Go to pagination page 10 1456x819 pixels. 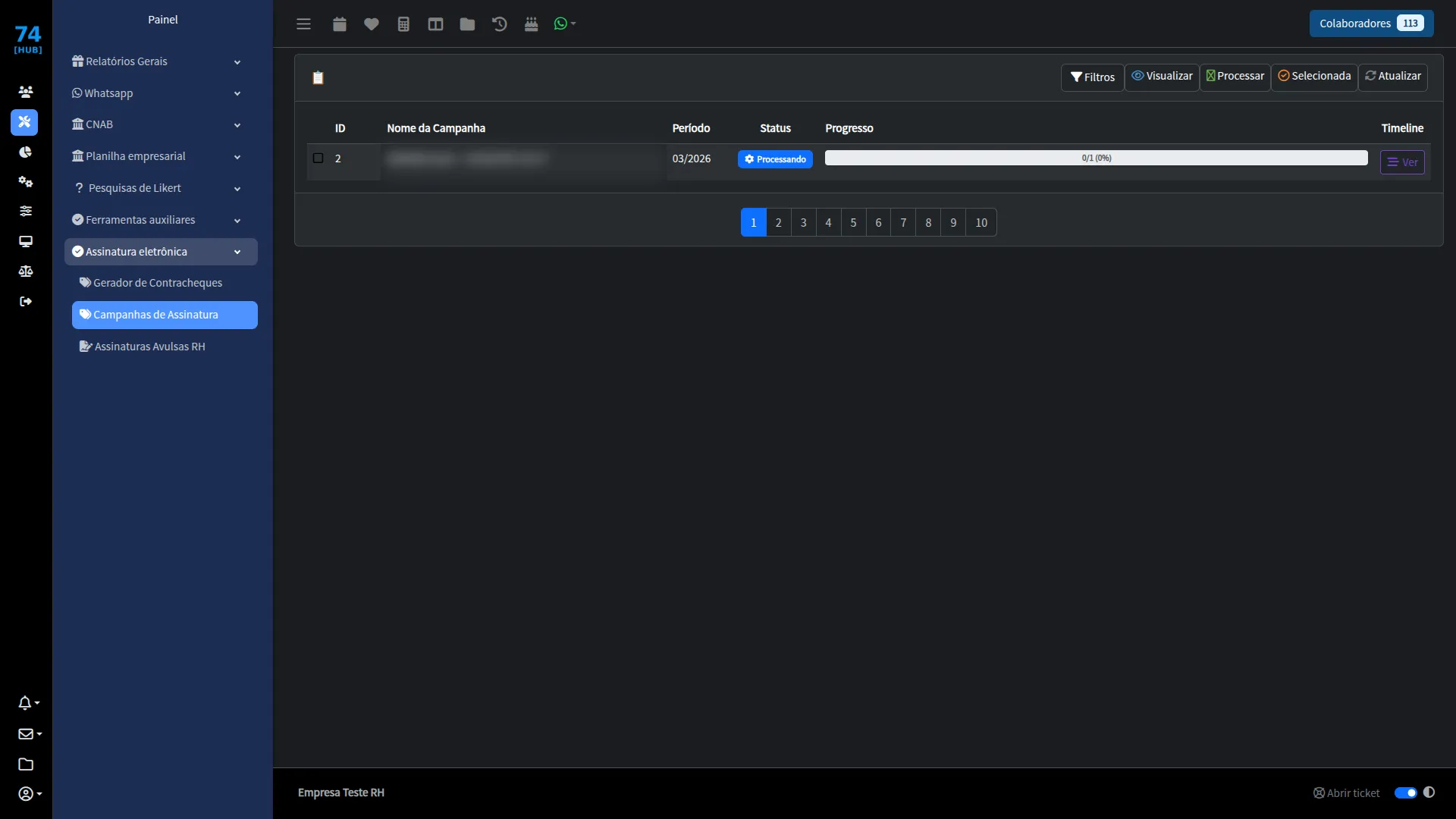[981, 222]
